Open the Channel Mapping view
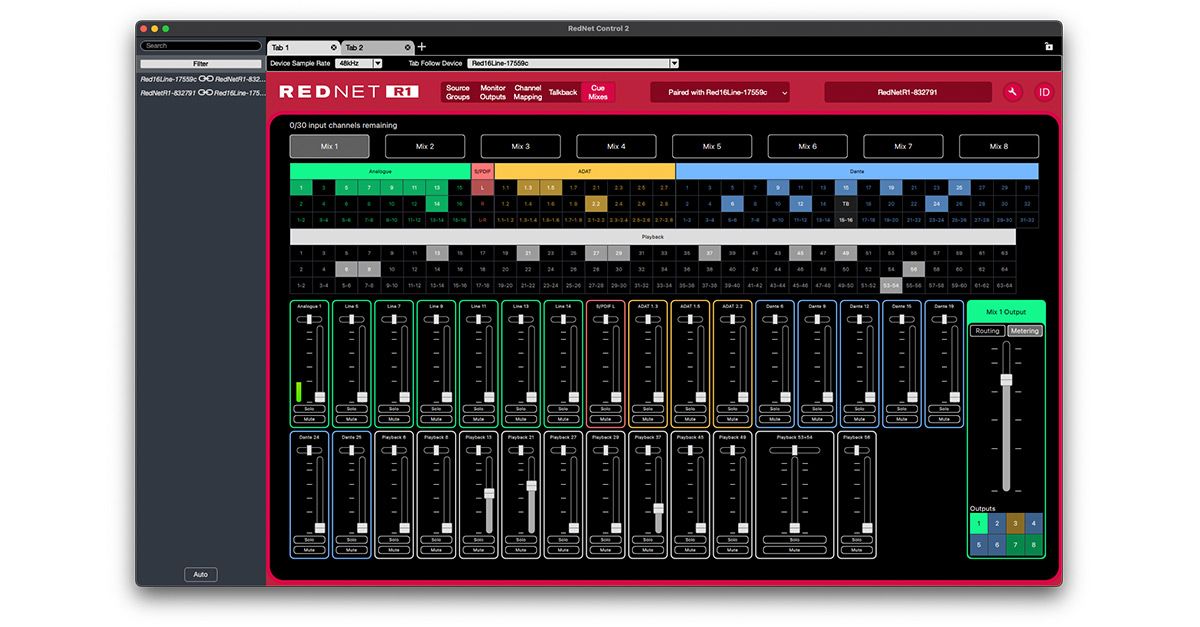 [527, 91]
